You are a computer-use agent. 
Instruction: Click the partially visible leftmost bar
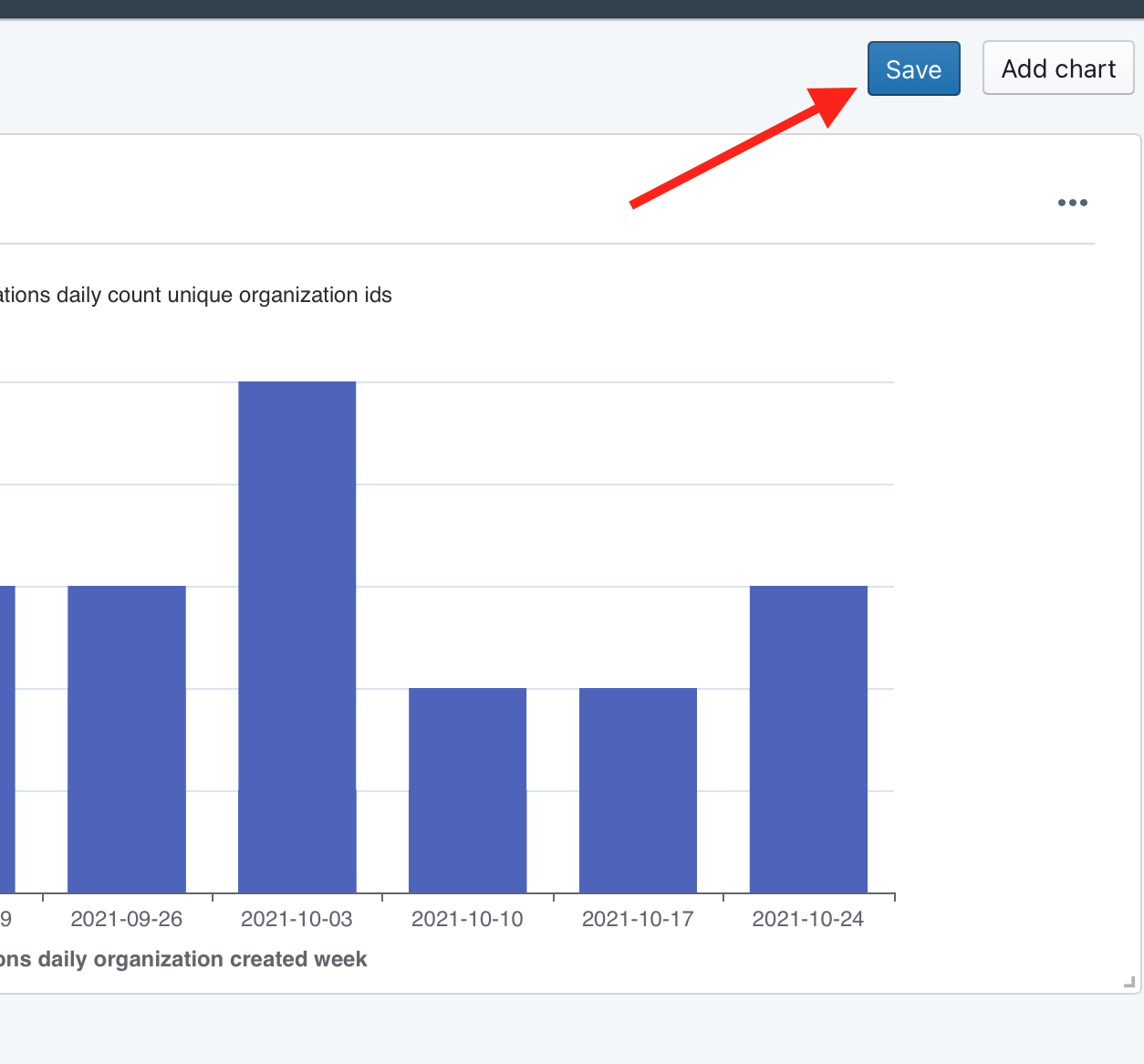(x=6, y=739)
